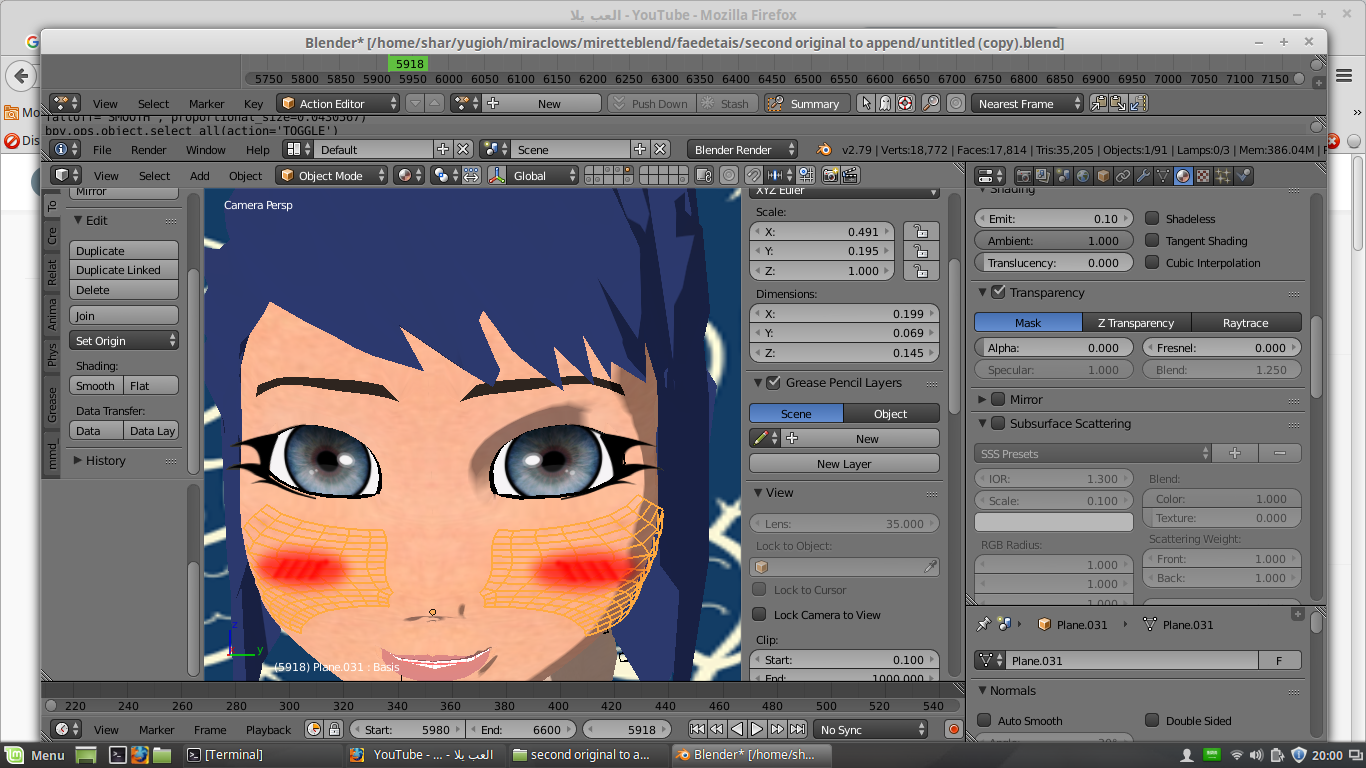Enable the Mirror panel checkbox

(998, 399)
